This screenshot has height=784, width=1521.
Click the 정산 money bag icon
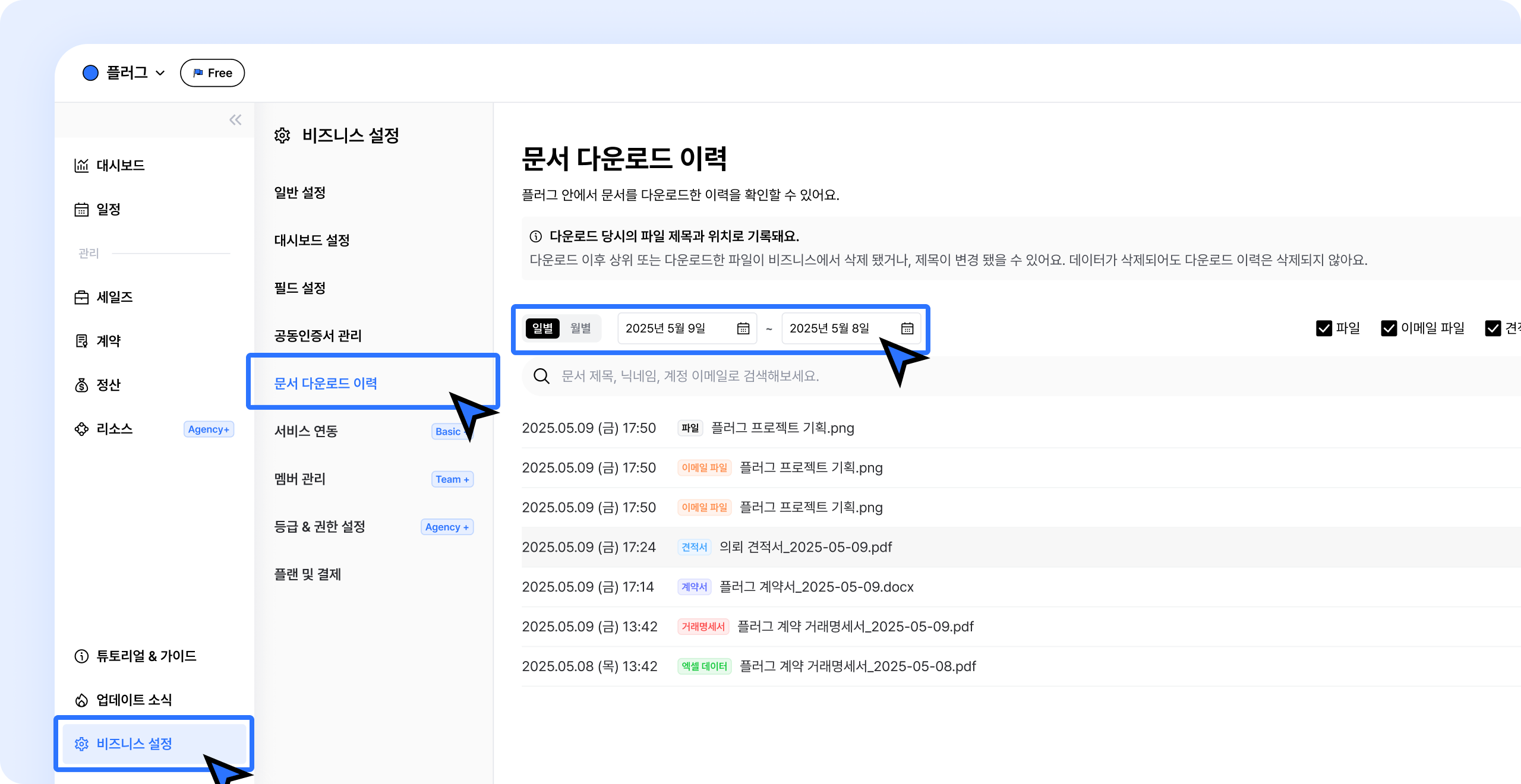coord(81,385)
